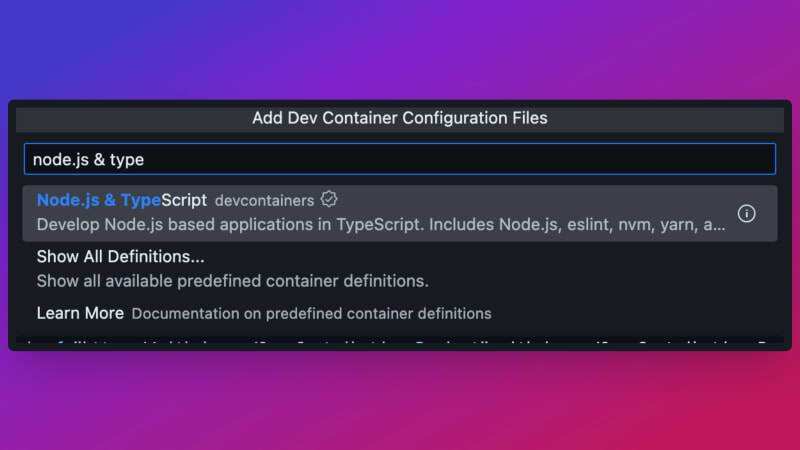Click the empty right side of the search field
The width and height of the screenshot is (800, 450).
point(600,159)
